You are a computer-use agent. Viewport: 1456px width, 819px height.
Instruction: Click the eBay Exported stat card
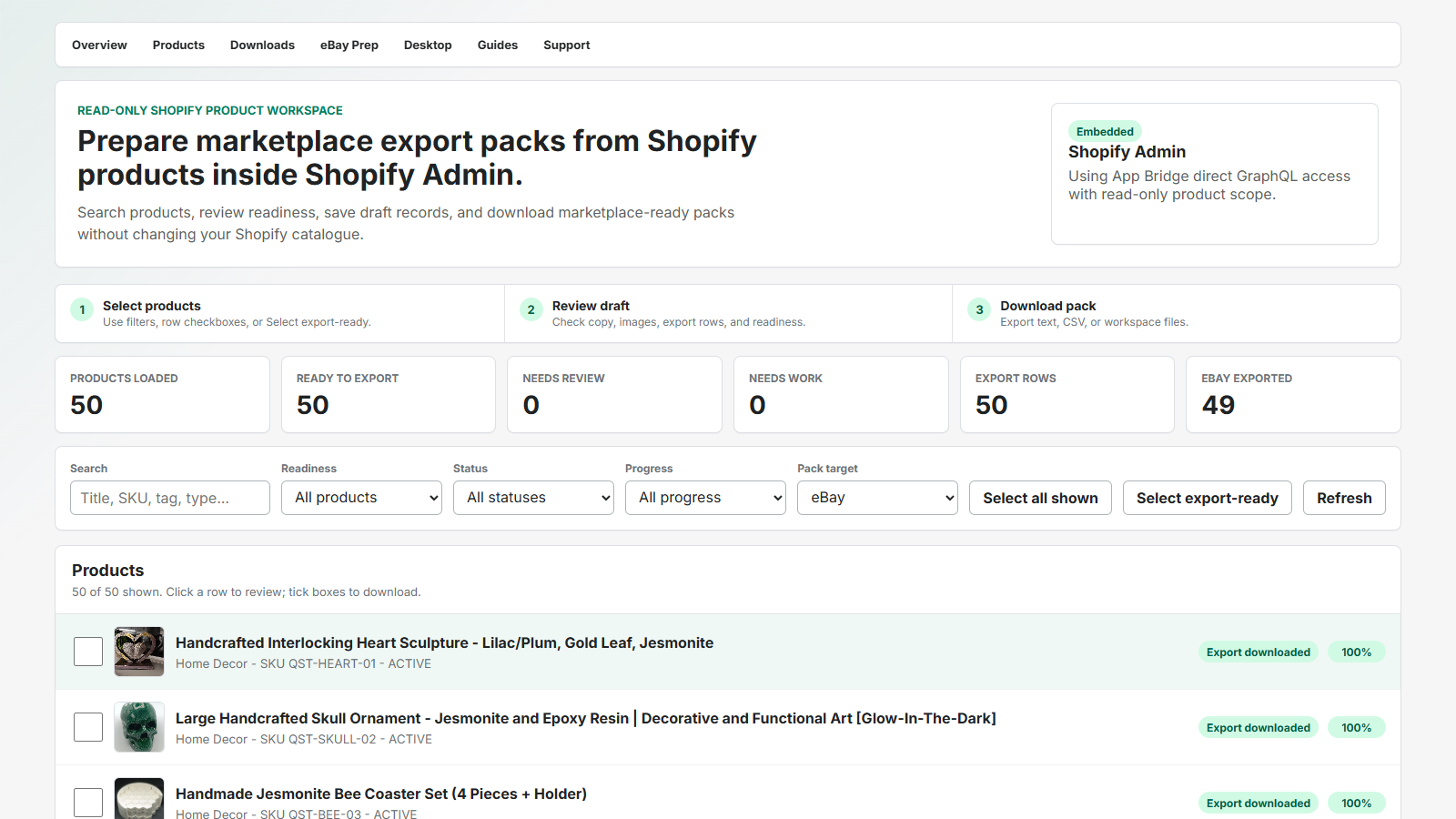(x=1293, y=394)
